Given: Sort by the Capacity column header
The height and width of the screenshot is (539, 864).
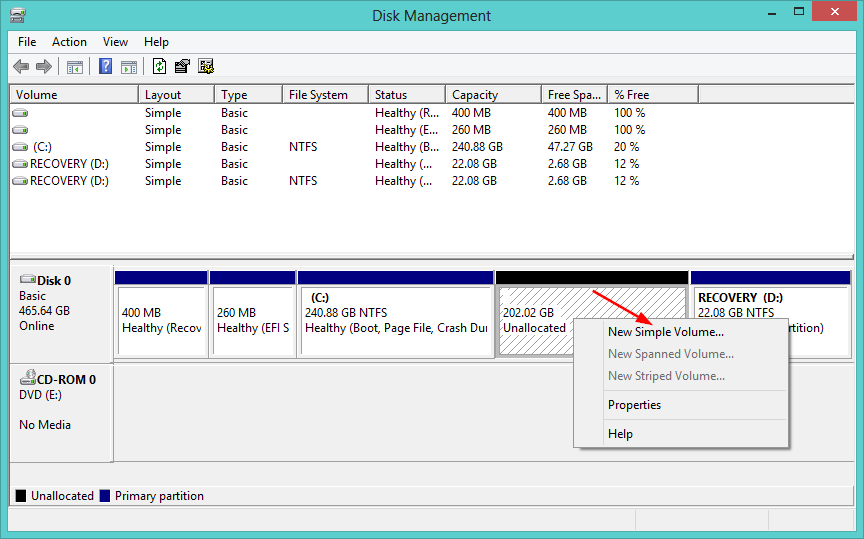Looking at the screenshot, I should coord(475,95).
